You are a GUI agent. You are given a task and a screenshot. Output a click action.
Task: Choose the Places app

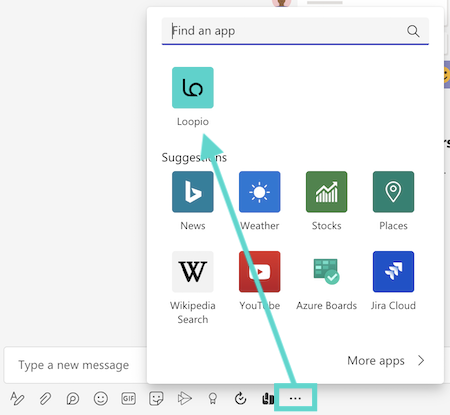(393, 192)
